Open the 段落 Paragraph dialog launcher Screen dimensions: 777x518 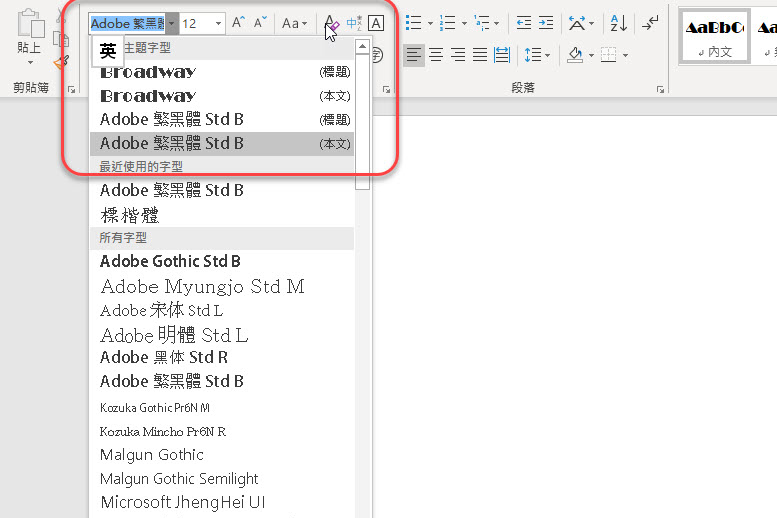click(660, 90)
